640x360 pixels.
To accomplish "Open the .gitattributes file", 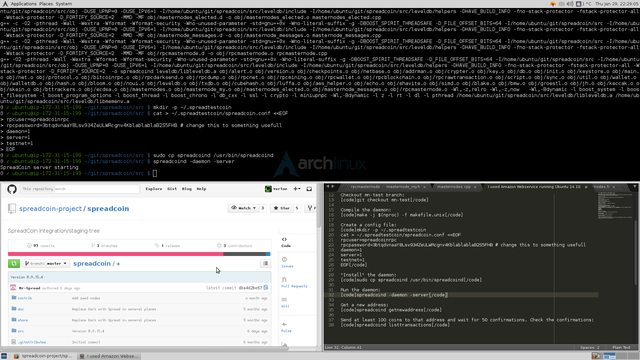I will pos(32,342).
